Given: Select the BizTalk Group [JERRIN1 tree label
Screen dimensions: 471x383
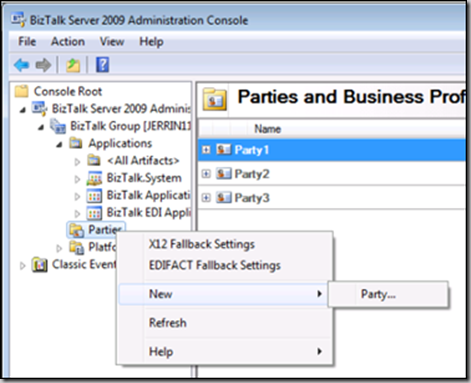Looking at the screenshot, I should 130,126.
